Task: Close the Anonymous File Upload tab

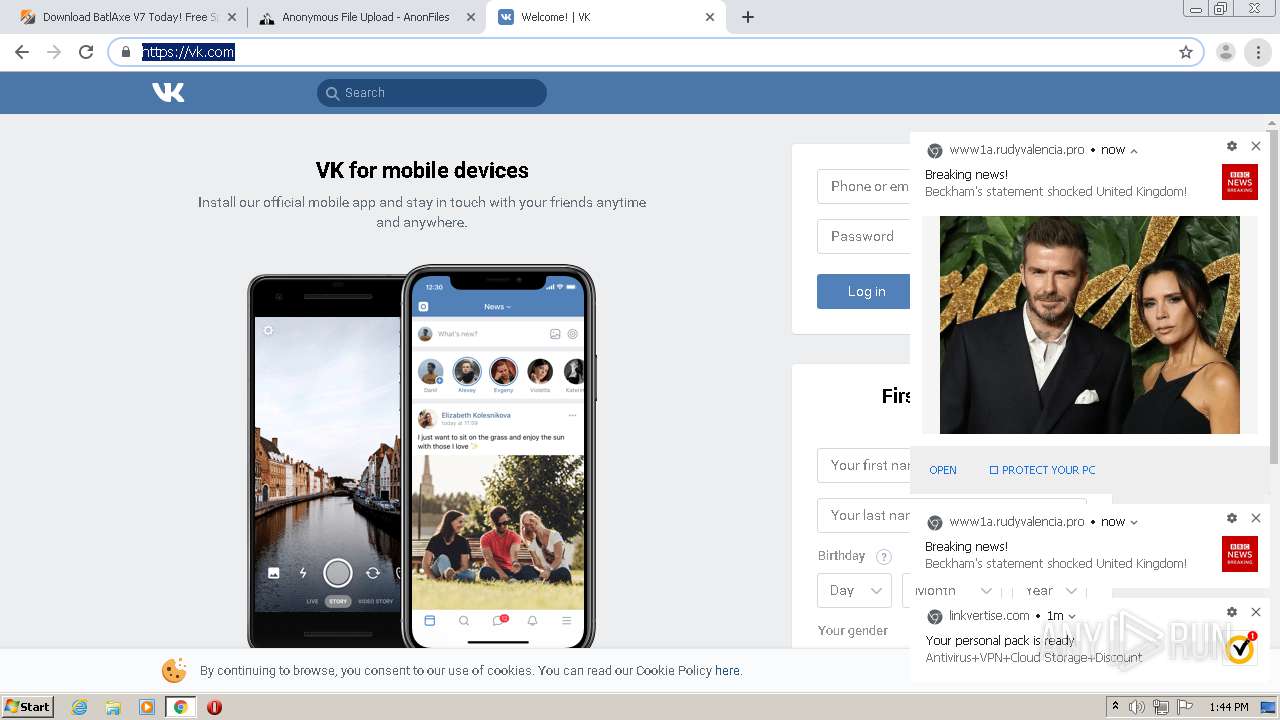Action: (471, 17)
